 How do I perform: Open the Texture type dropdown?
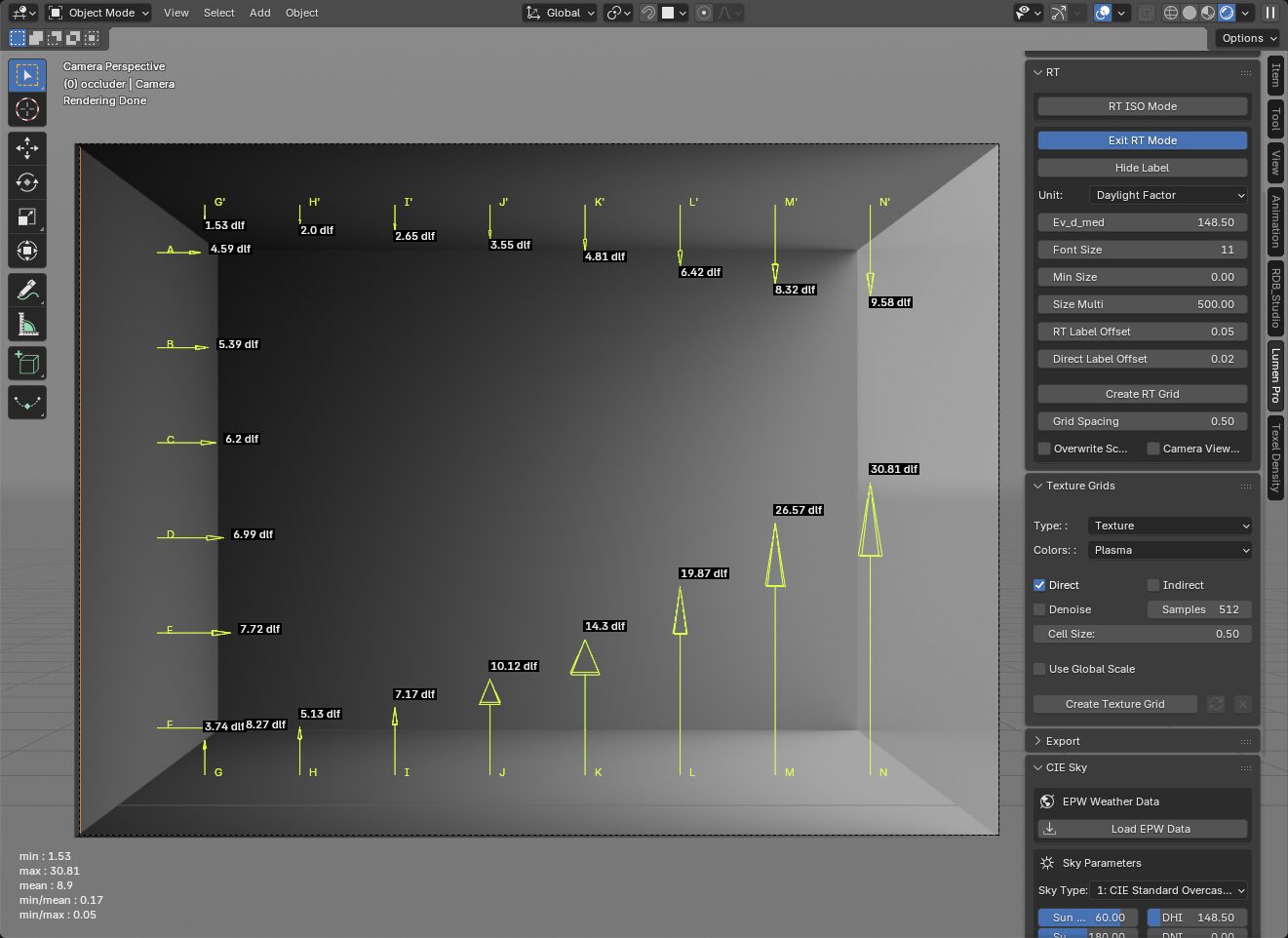[1170, 526]
